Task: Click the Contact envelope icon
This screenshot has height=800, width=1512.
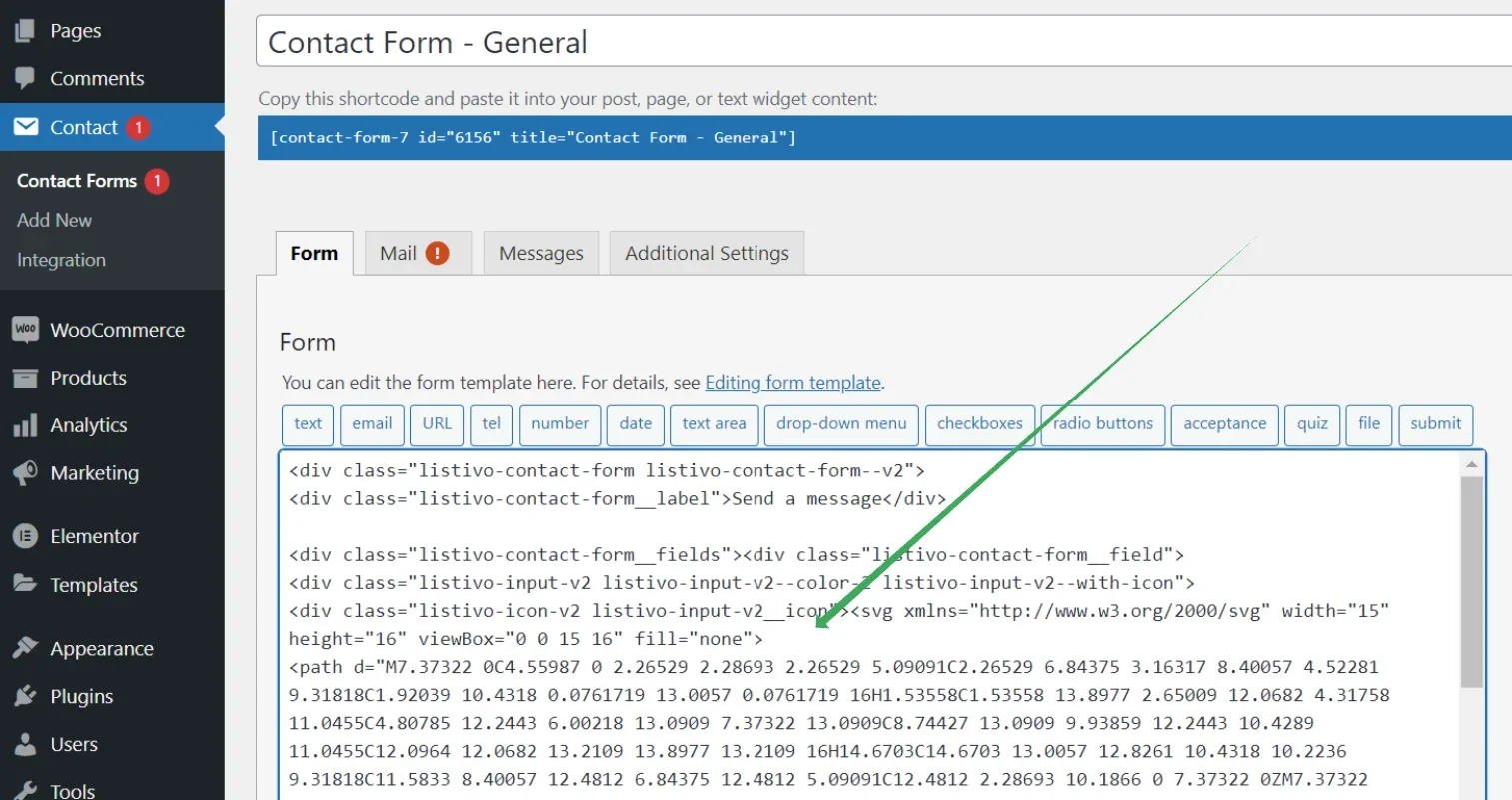Action: coord(25,127)
